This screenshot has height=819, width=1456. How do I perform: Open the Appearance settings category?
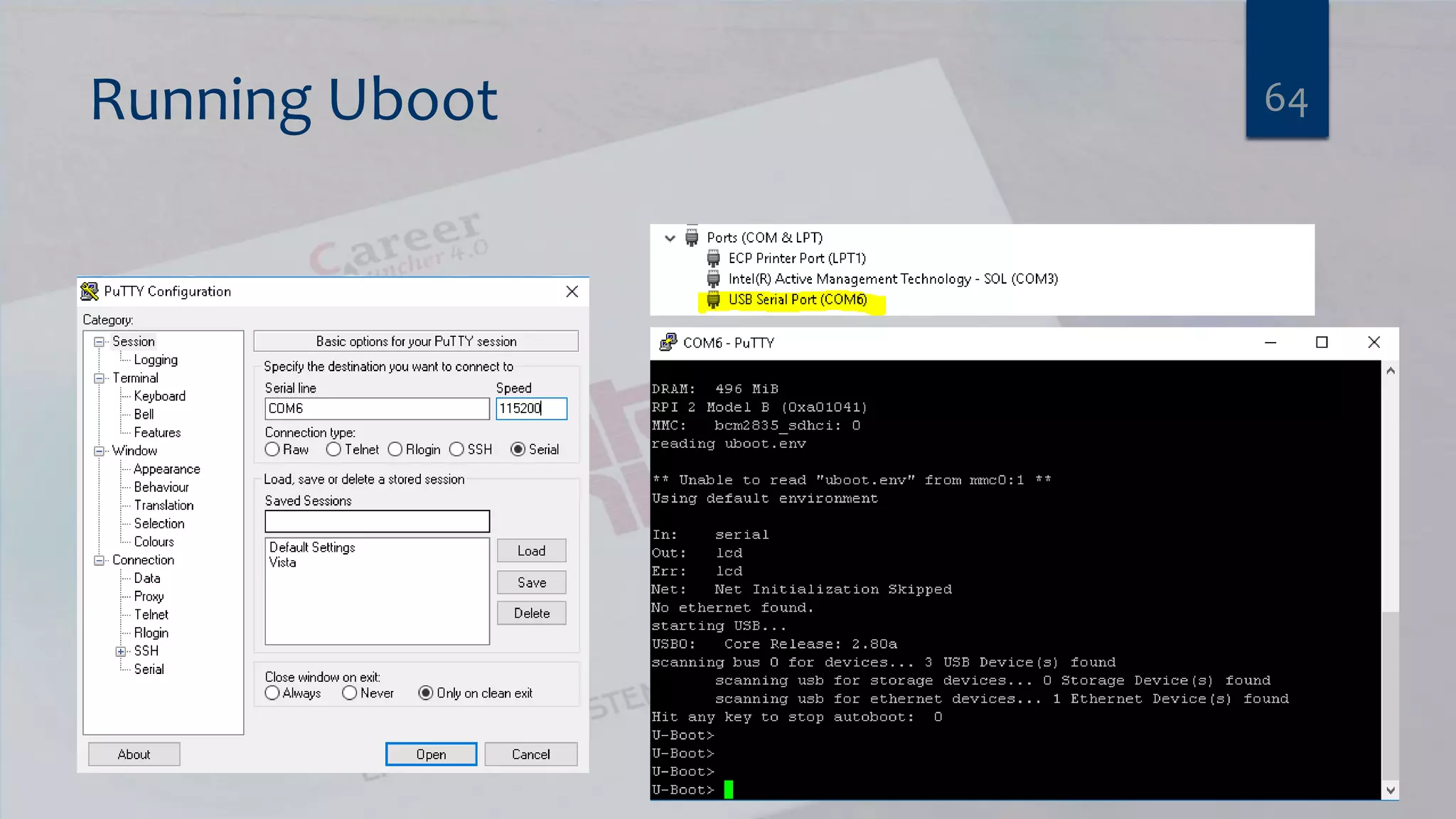pos(167,469)
